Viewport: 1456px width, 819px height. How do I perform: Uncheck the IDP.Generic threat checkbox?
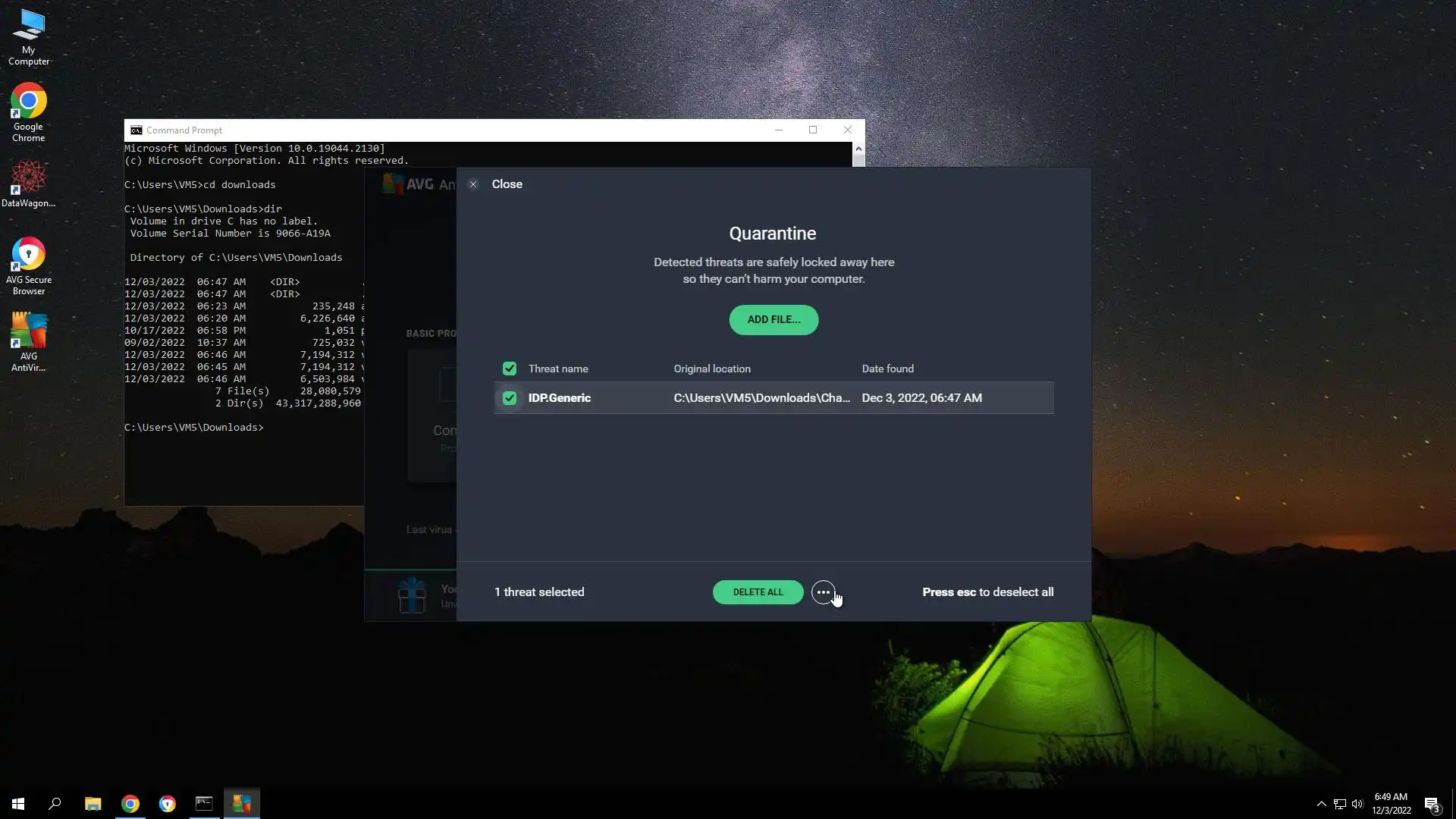(x=510, y=398)
